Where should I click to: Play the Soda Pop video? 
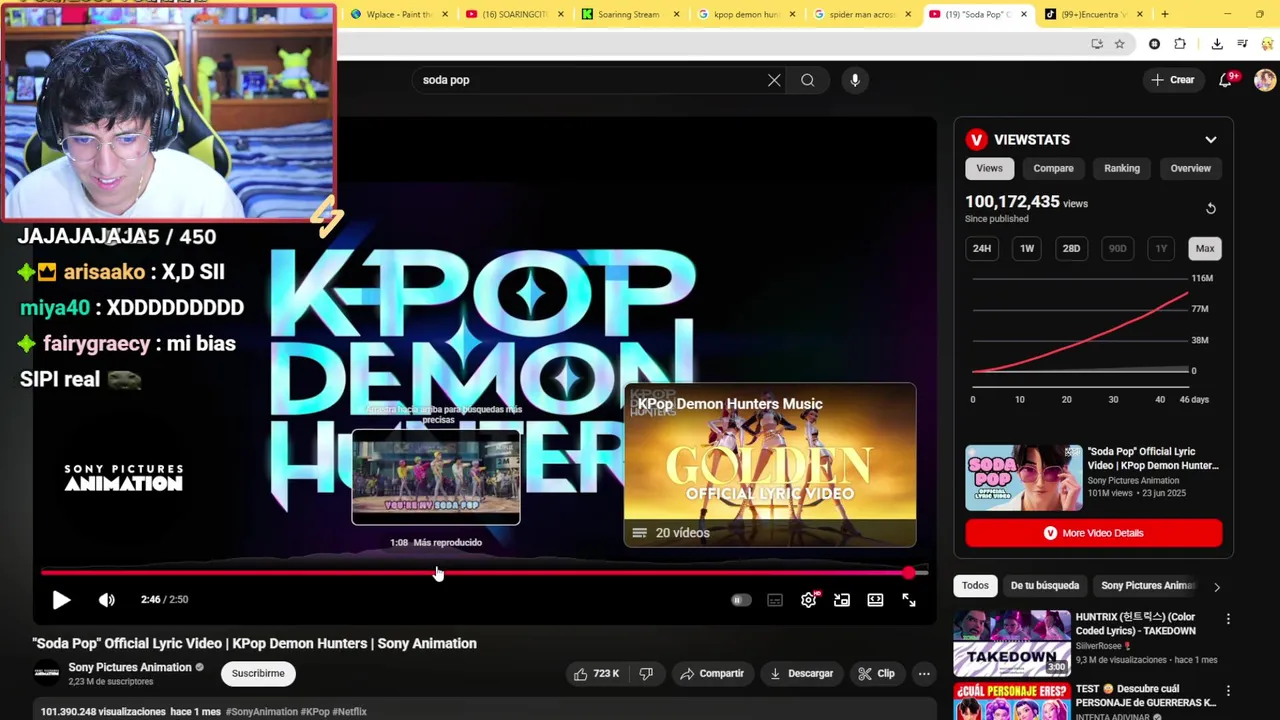point(61,600)
